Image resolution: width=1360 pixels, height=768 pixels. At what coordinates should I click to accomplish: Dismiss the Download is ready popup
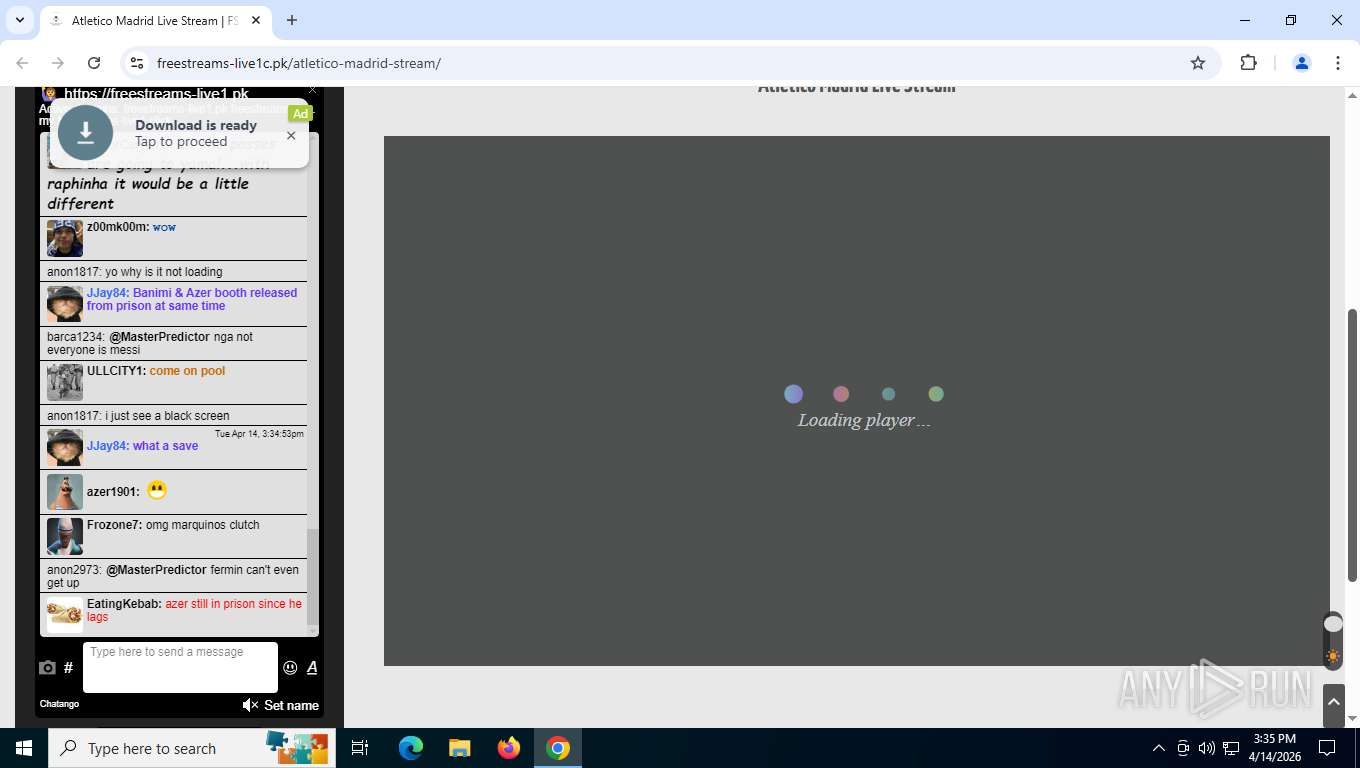tap(291, 135)
